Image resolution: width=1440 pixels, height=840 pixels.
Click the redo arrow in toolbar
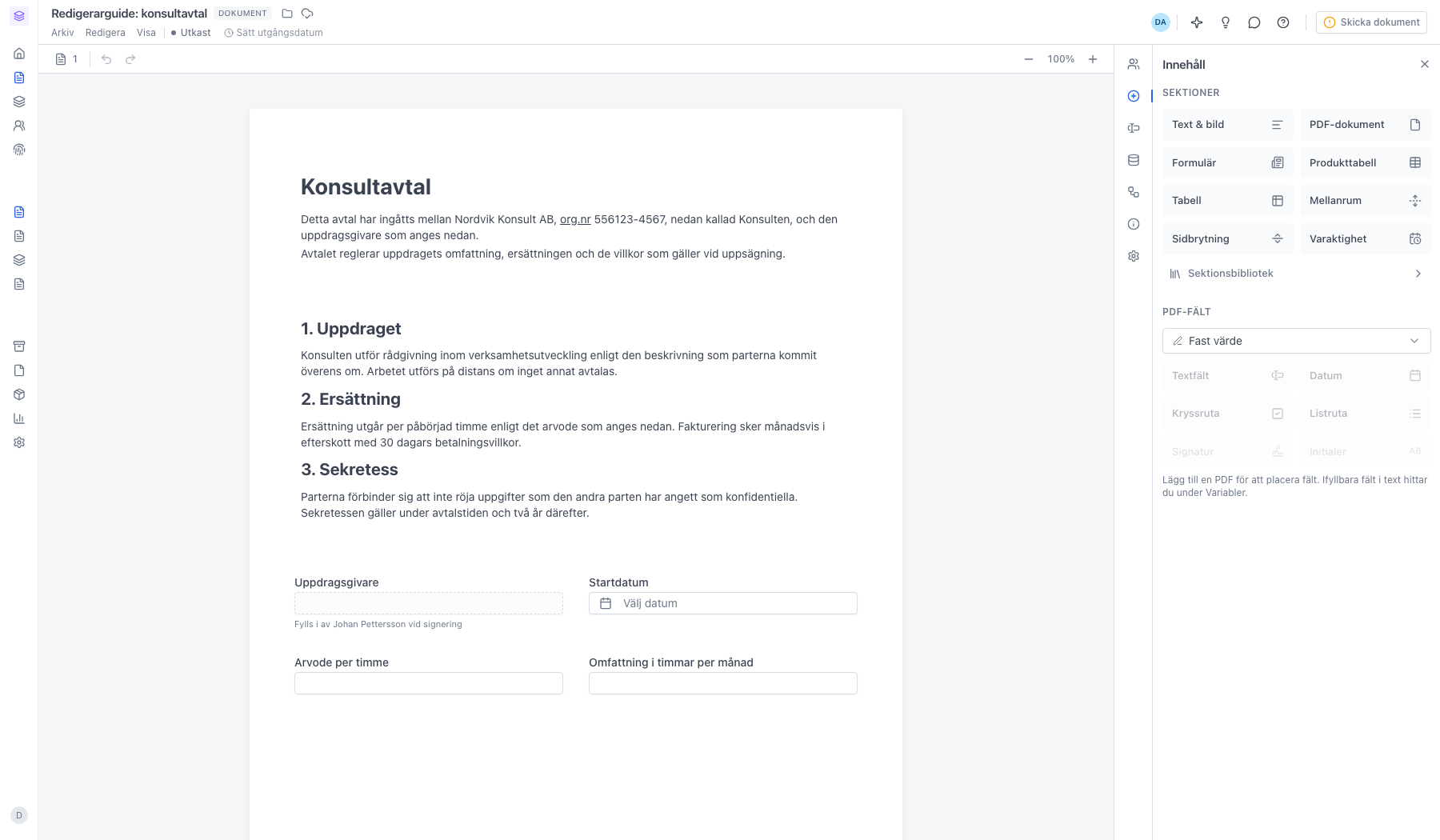tap(130, 59)
